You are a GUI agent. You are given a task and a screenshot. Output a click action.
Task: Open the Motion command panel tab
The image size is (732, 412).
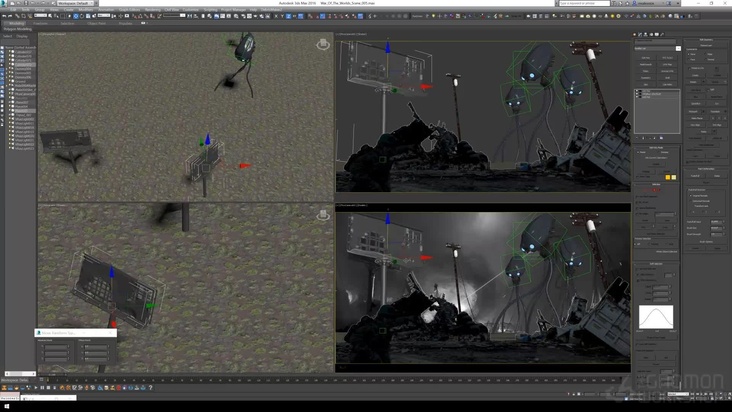pos(651,34)
